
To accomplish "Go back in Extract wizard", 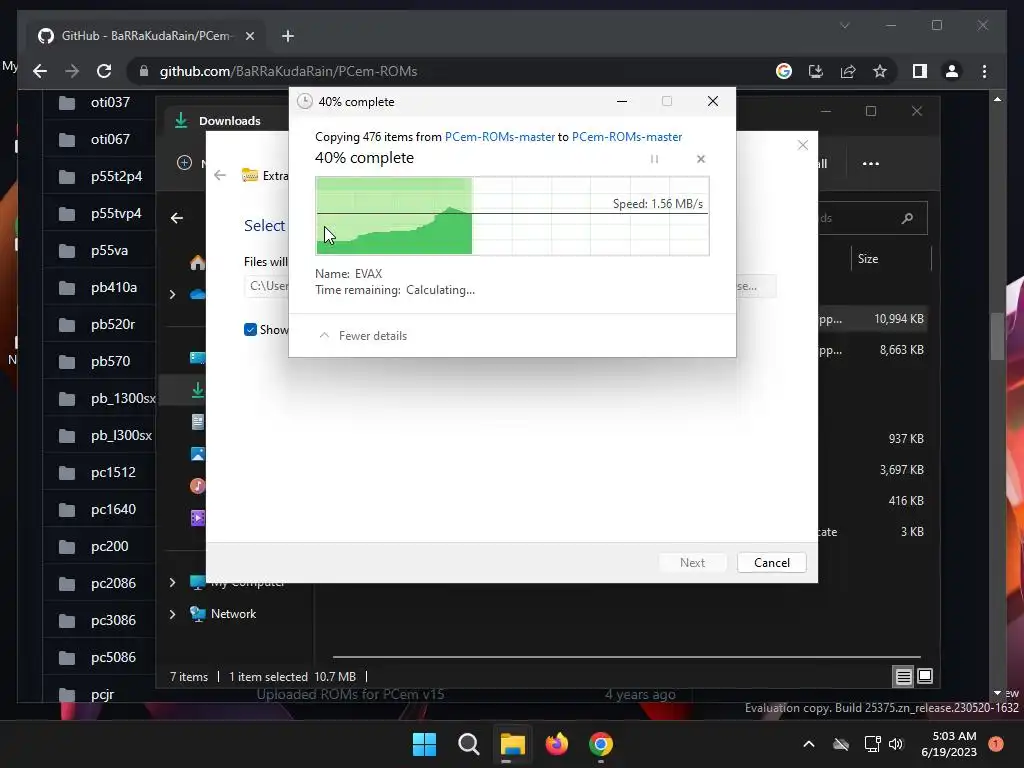I will coord(220,175).
